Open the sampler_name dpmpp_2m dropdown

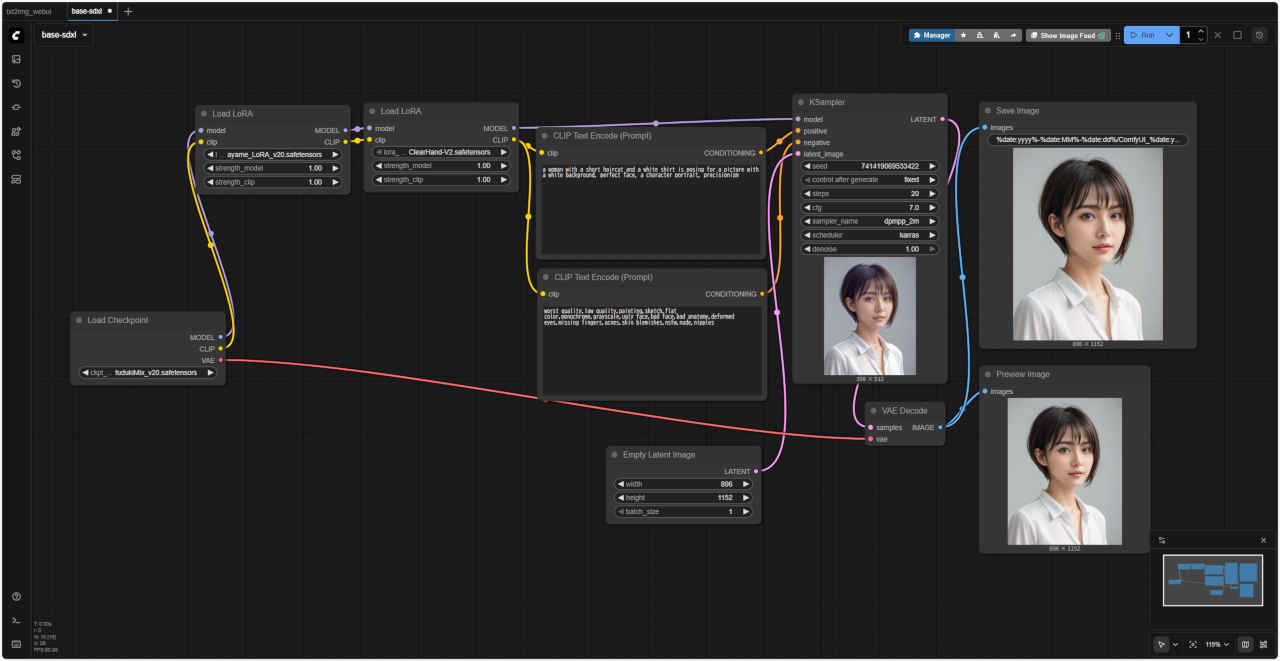[870, 221]
